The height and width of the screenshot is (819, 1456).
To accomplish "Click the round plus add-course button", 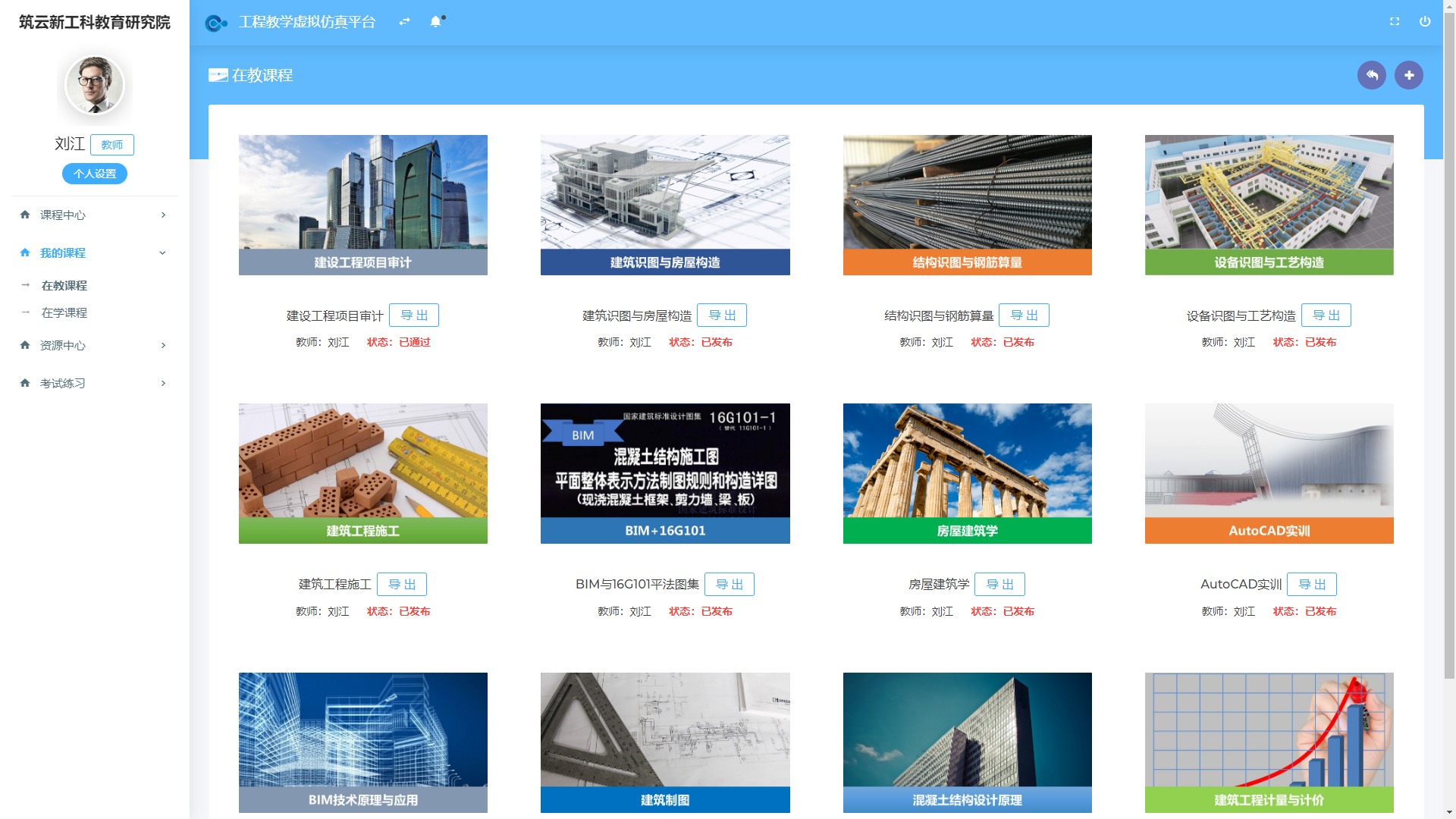I will click(x=1409, y=75).
